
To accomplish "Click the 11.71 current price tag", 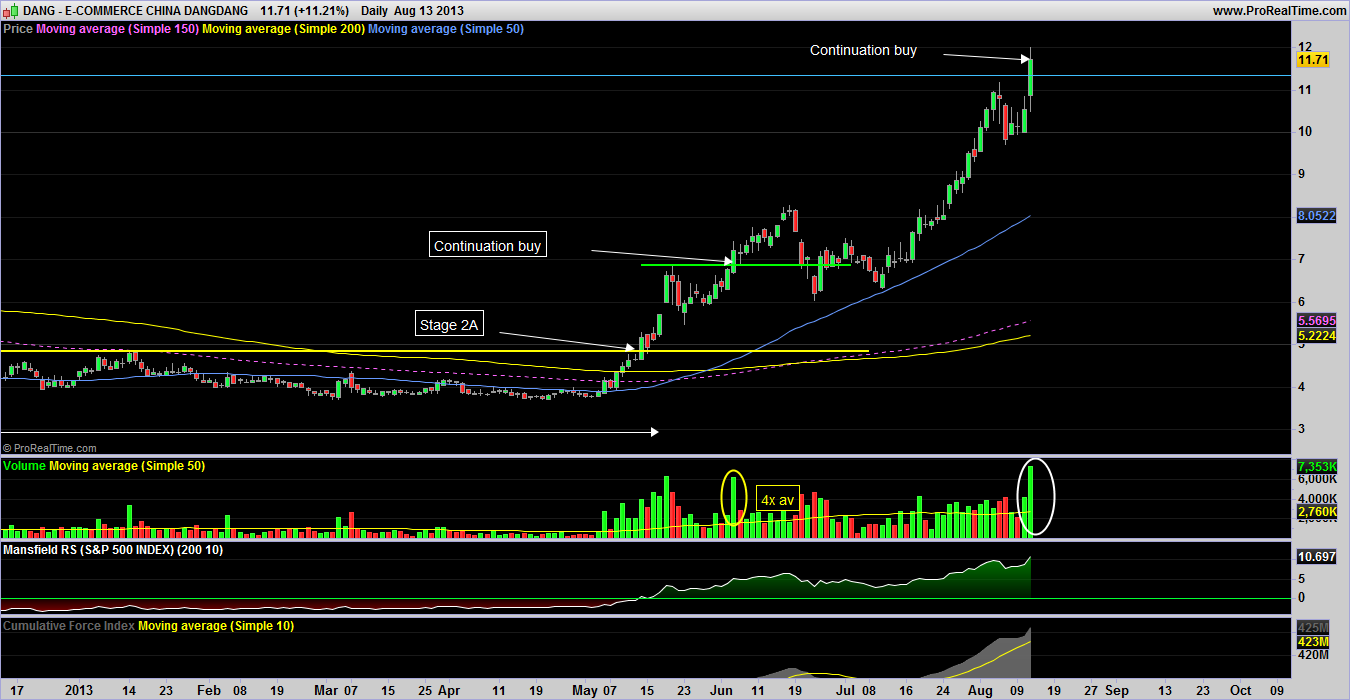I will [1312, 61].
